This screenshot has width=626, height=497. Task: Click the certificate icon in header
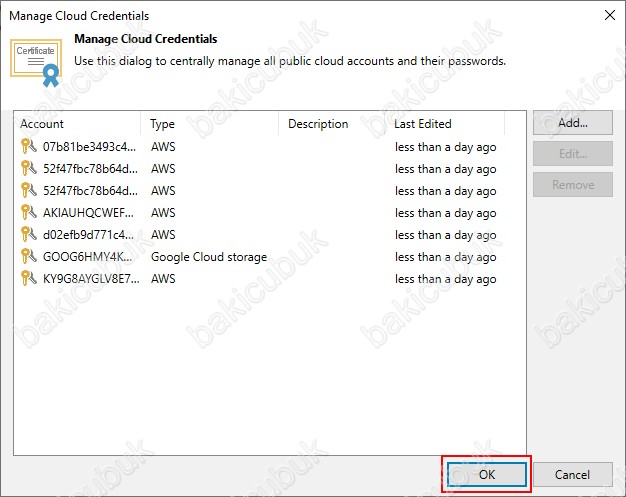pyautogui.click(x=36, y=63)
